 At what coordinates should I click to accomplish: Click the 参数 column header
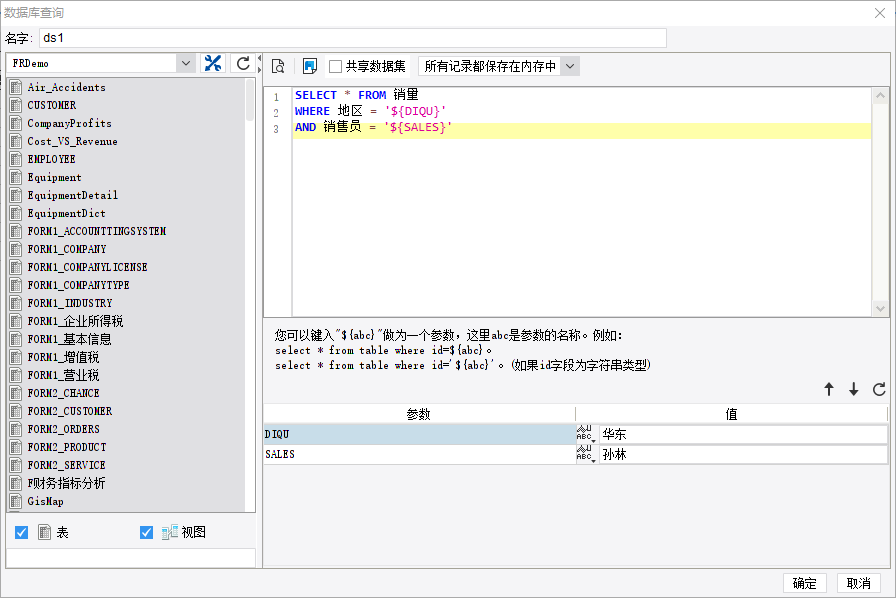[x=419, y=414]
